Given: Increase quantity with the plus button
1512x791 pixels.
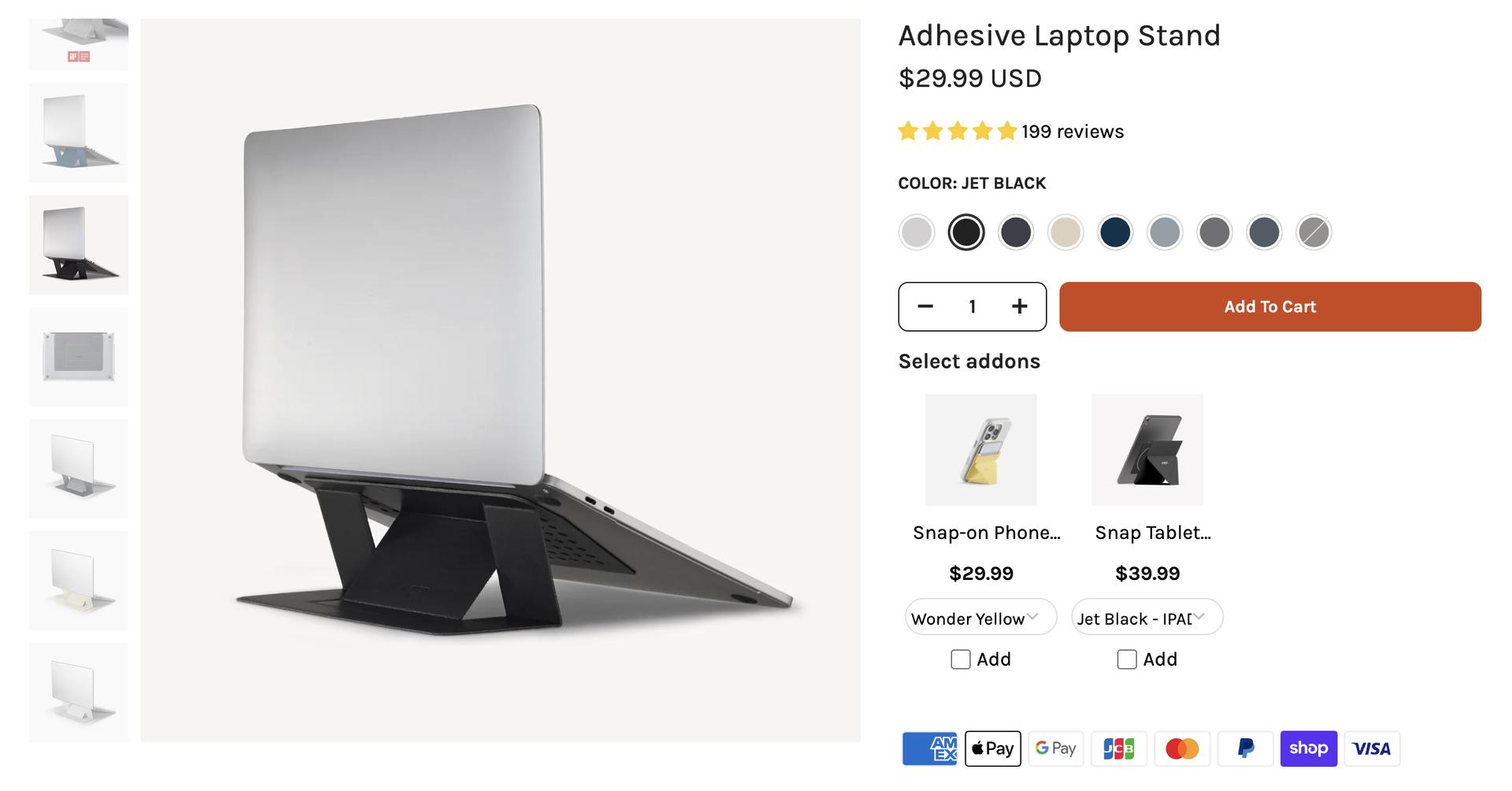Looking at the screenshot, I should pos(1020,306).
